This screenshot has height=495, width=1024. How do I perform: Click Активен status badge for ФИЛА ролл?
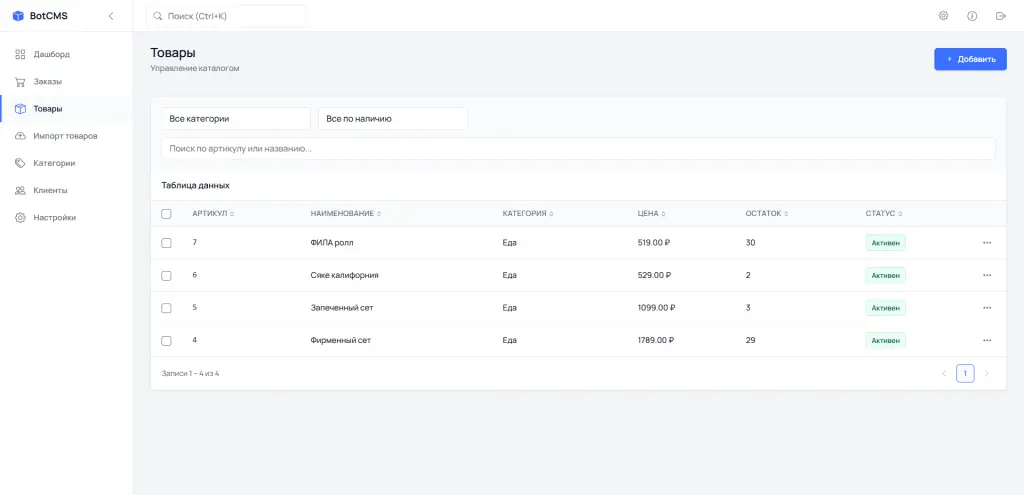pyautogui.click(x=885, y=242)
